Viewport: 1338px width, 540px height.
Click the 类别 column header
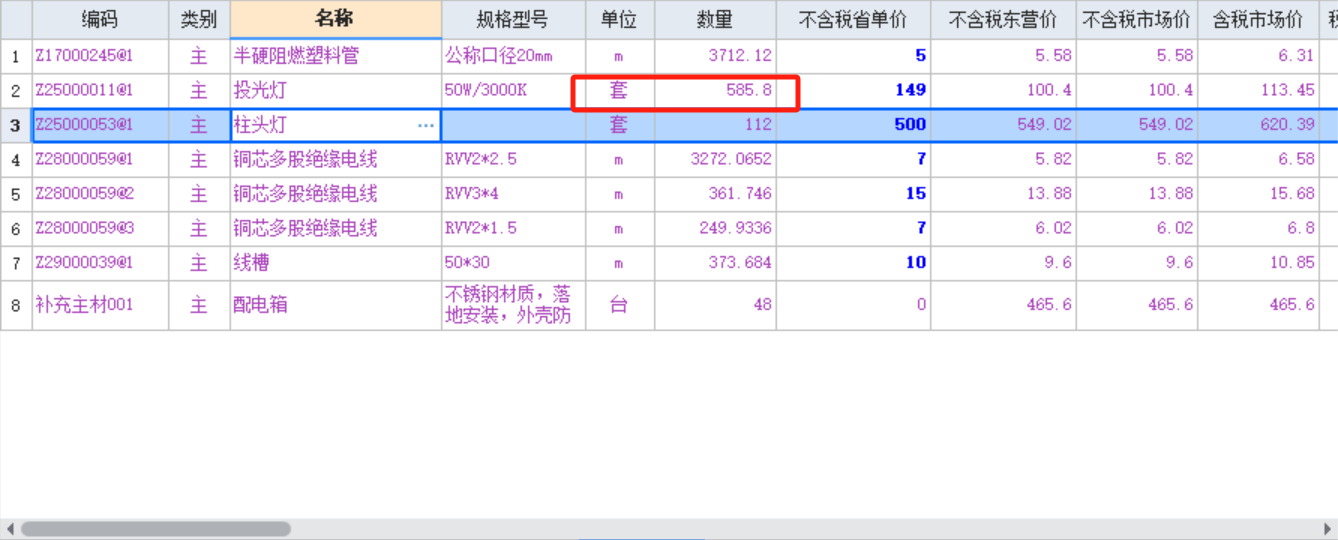click(x=199, y=20)
